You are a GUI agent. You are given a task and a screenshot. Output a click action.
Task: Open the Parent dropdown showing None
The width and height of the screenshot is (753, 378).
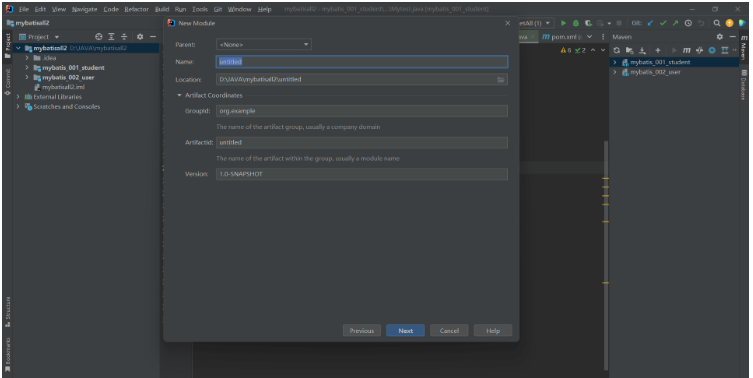pos(264,45)
